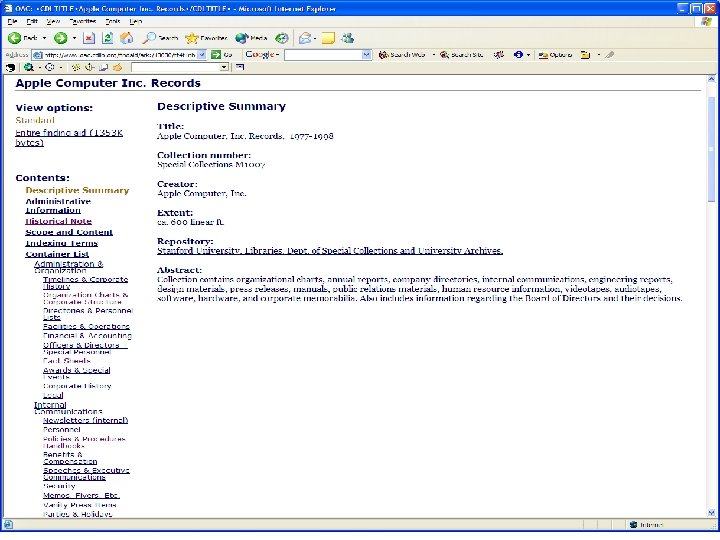This screenshot has height=540, width=720.
Task: Expand the third toolbar combo box
Action: tap(224, 67)
